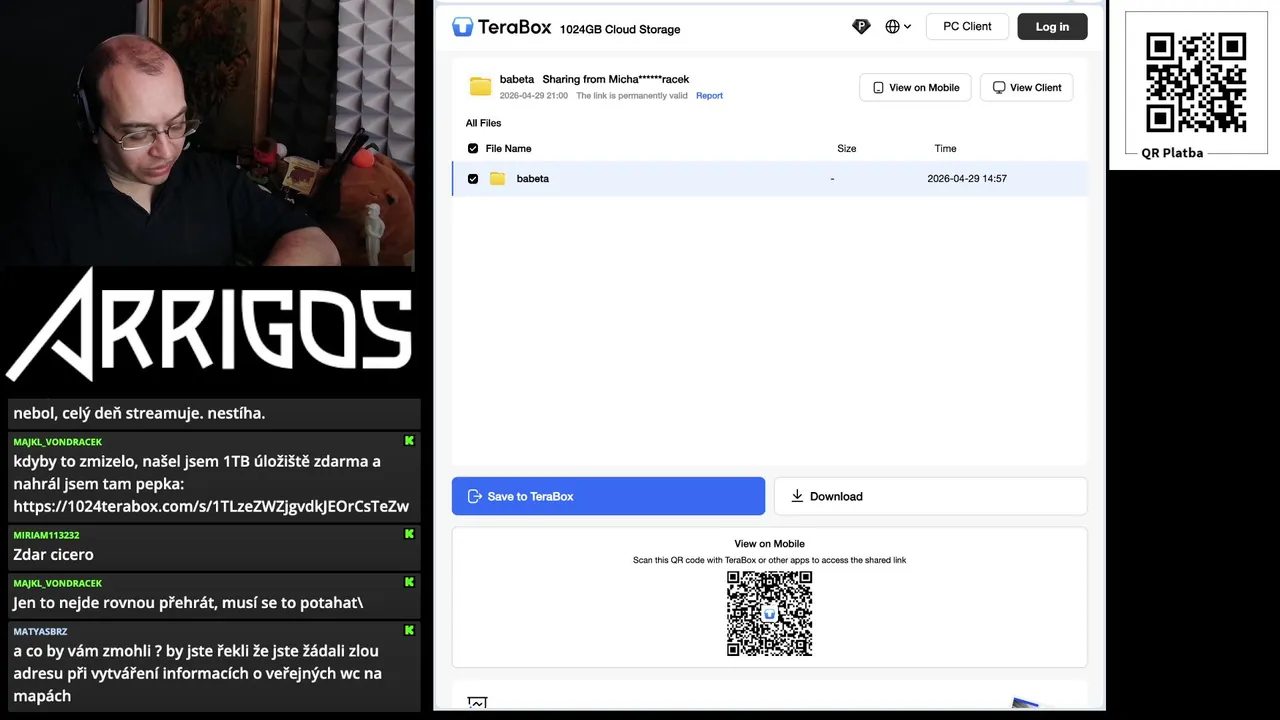1280x720 pixels.
Task: Uncheck the babeta folder row checkbox
Action: (473, 179)
